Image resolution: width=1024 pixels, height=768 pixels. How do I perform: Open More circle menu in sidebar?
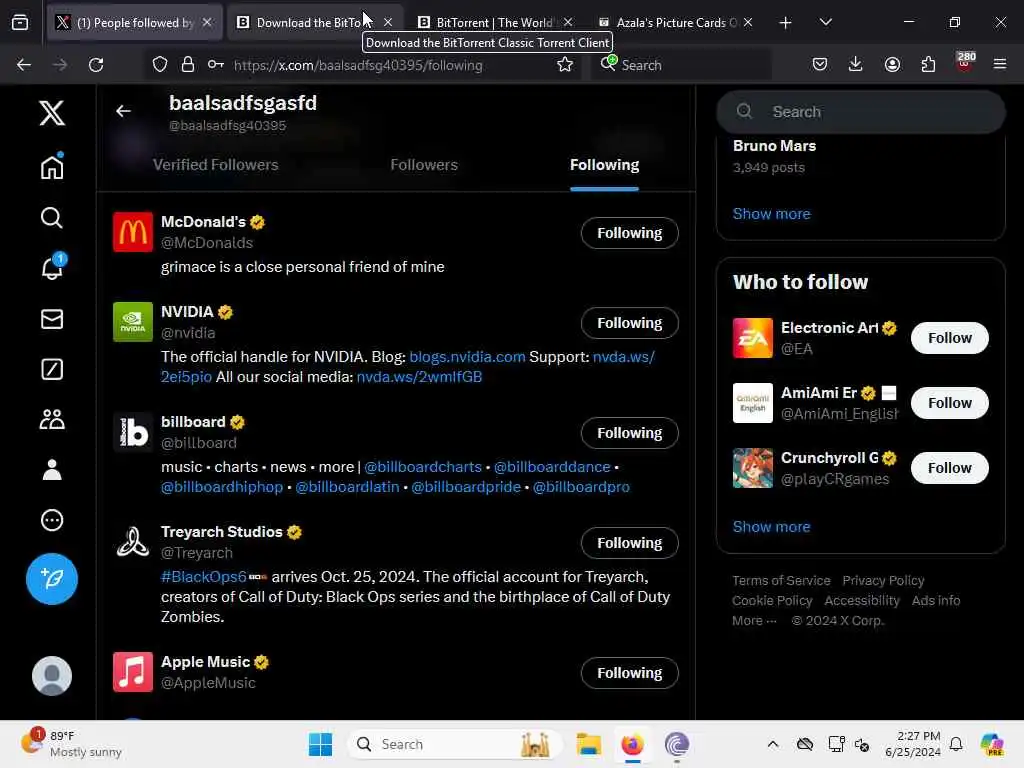52,520
